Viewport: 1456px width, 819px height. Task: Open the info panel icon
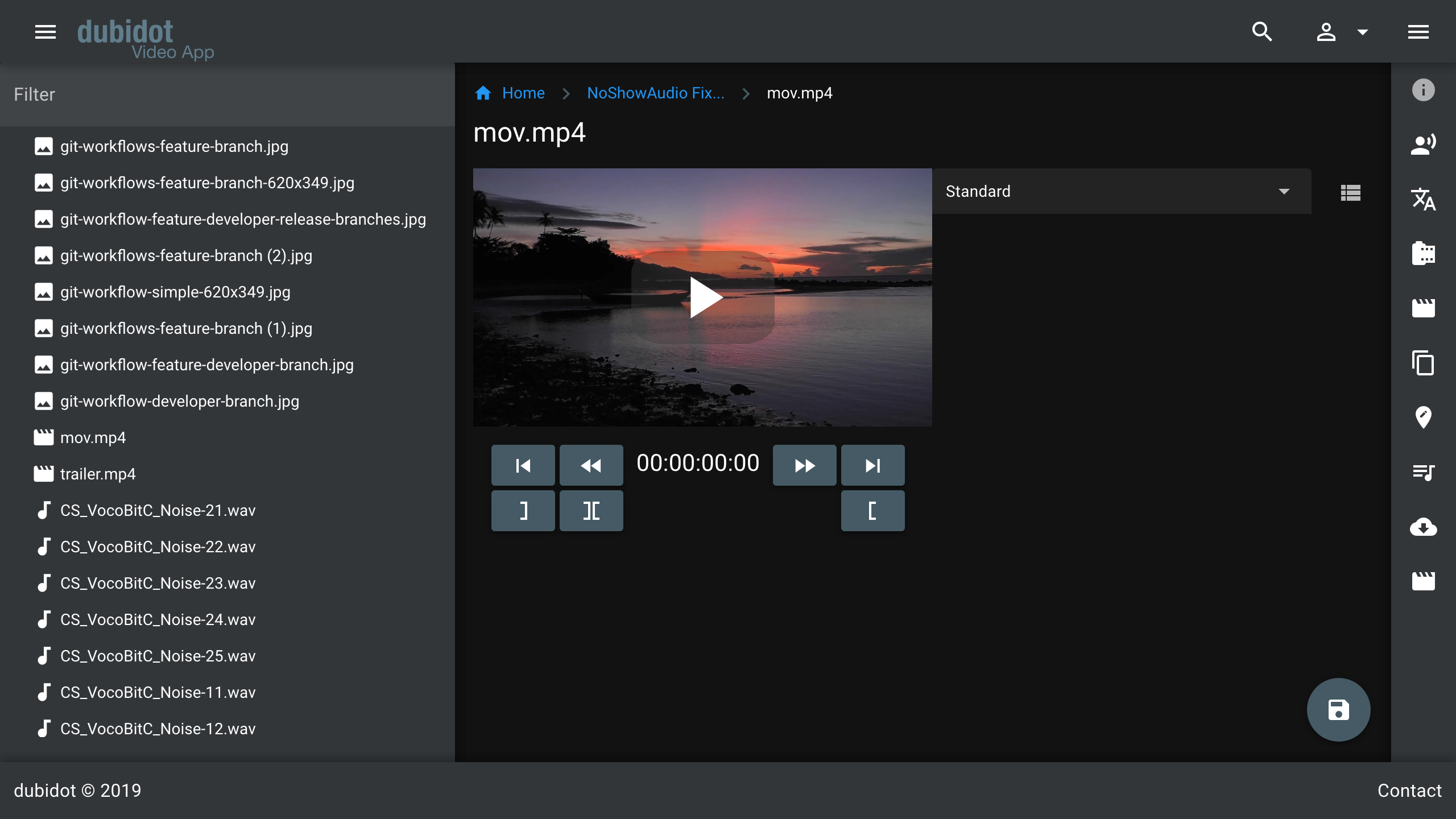[x=1423, y=90]
